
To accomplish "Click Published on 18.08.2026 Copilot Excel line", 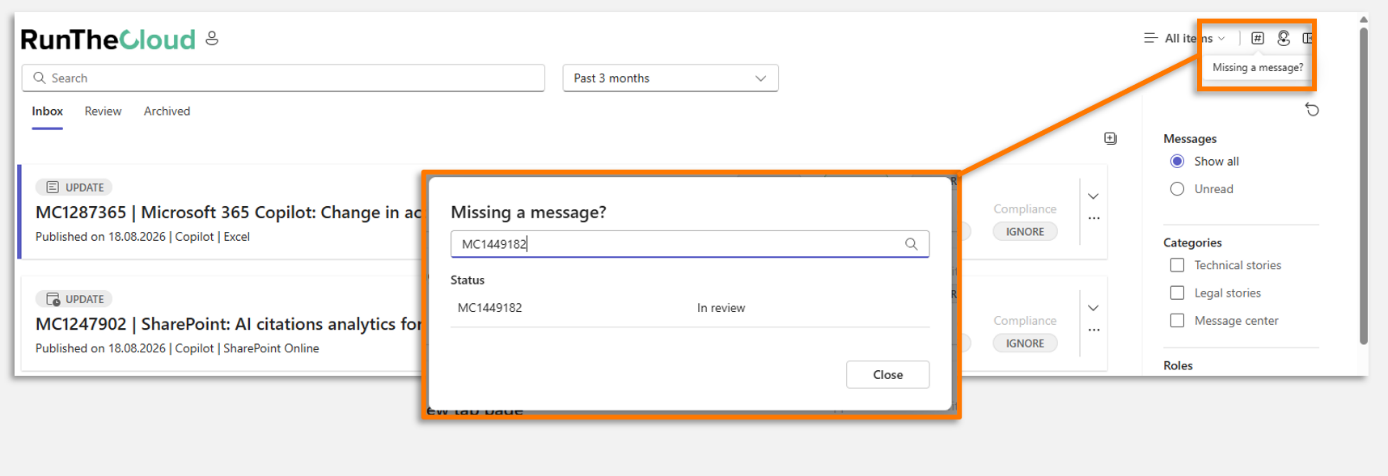I will point(142,237).
